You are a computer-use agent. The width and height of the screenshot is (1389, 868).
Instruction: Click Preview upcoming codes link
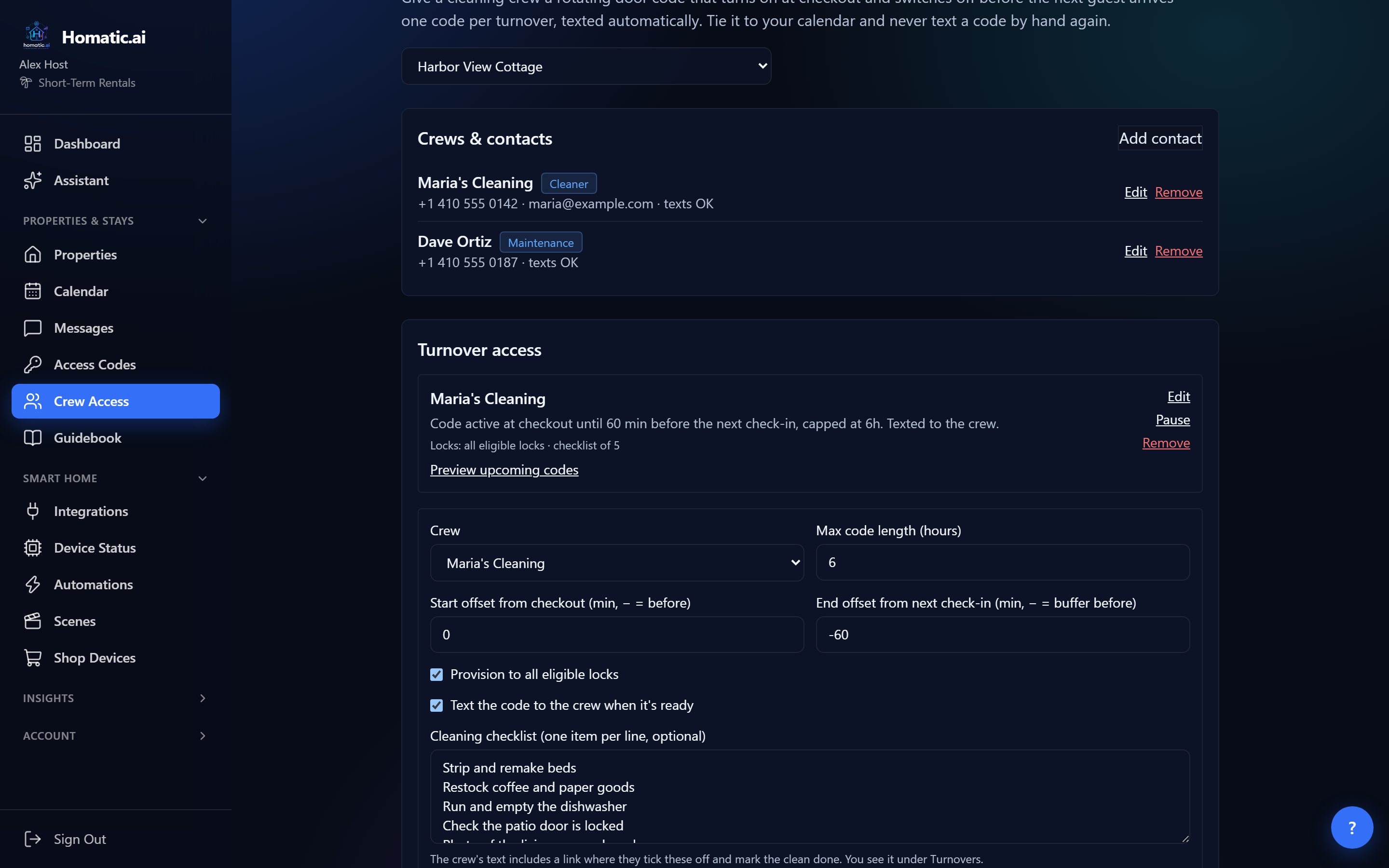504,470
